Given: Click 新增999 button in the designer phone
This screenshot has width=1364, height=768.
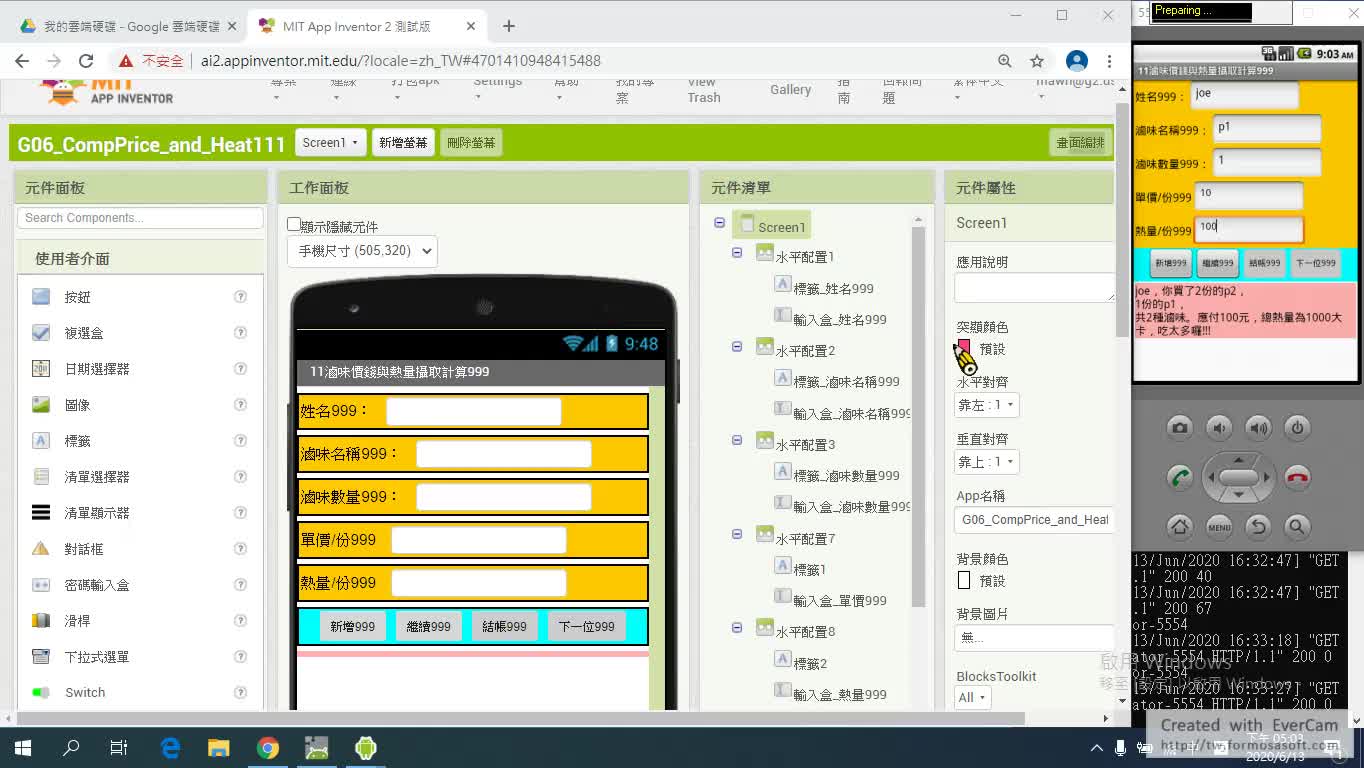Looking at the screenshot, I should click(x=352, y=626).
